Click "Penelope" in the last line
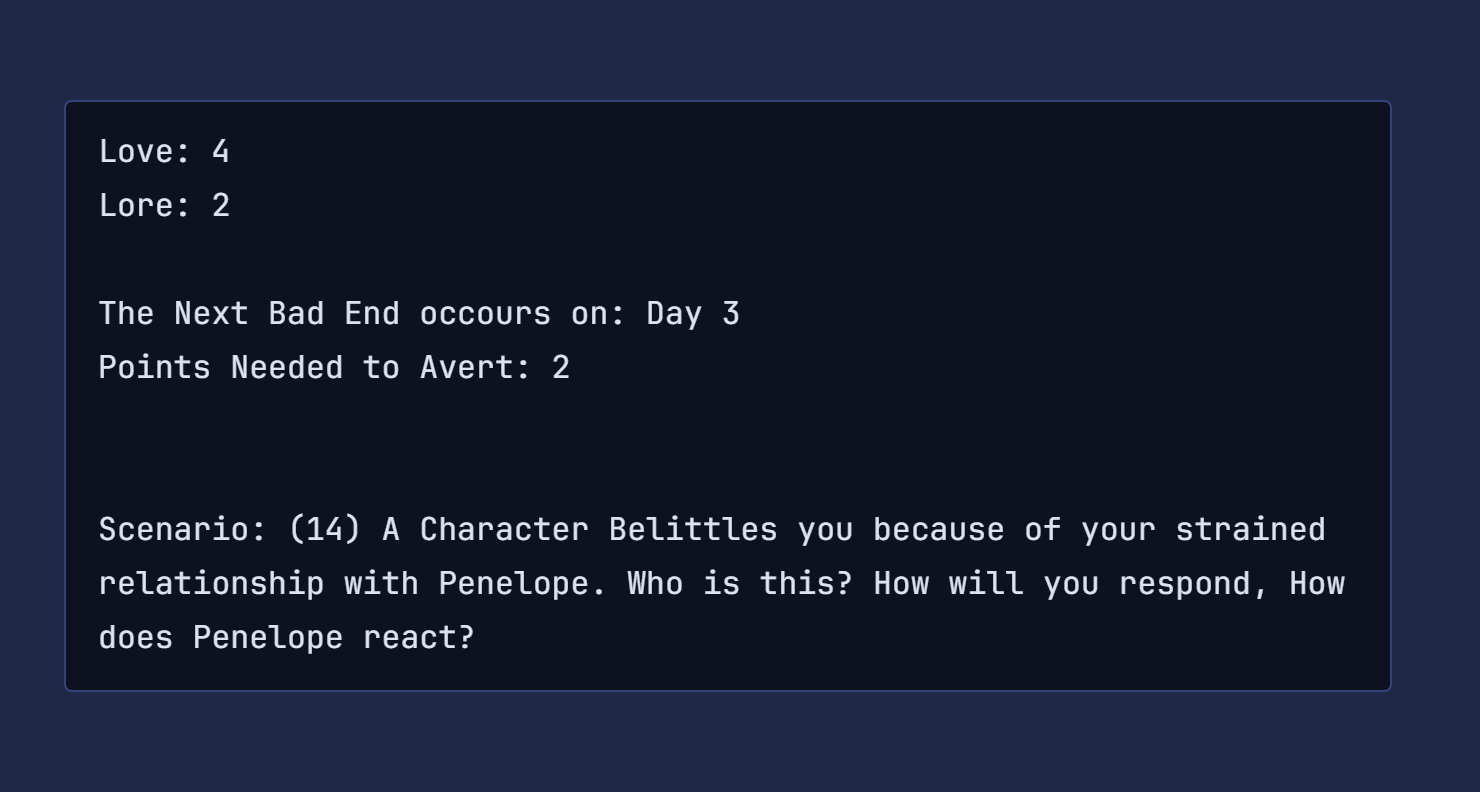The width and height of the screenshot is (1480, 792). point(268,638)
